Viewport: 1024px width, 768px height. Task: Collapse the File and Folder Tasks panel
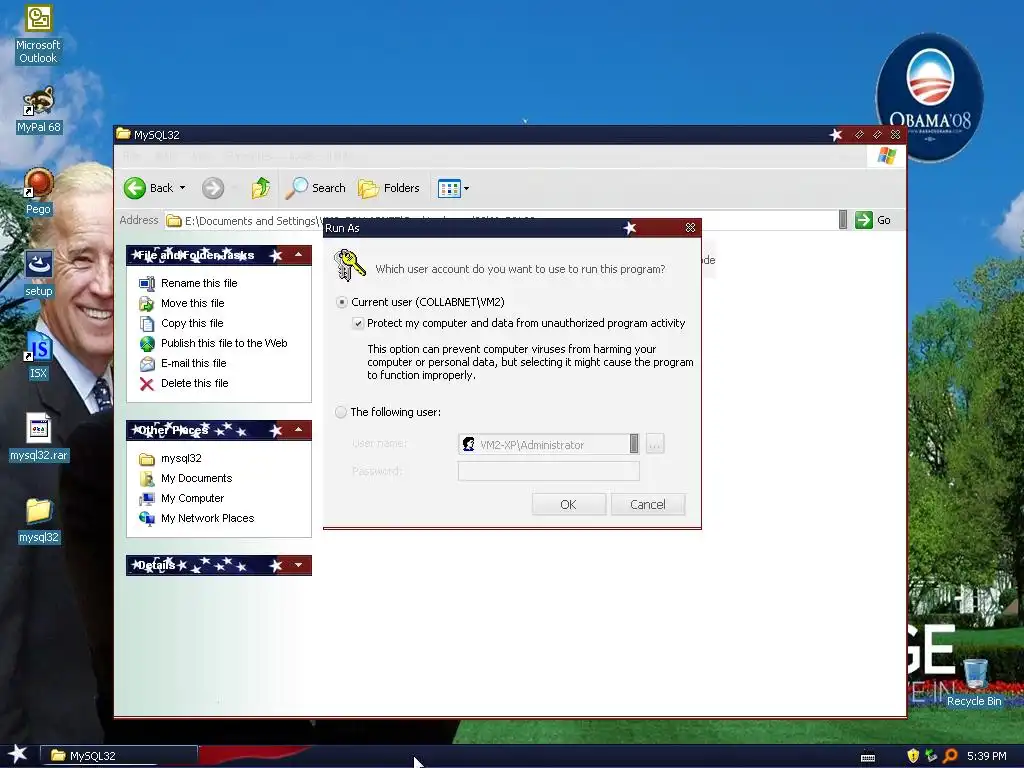pos(298,255)
